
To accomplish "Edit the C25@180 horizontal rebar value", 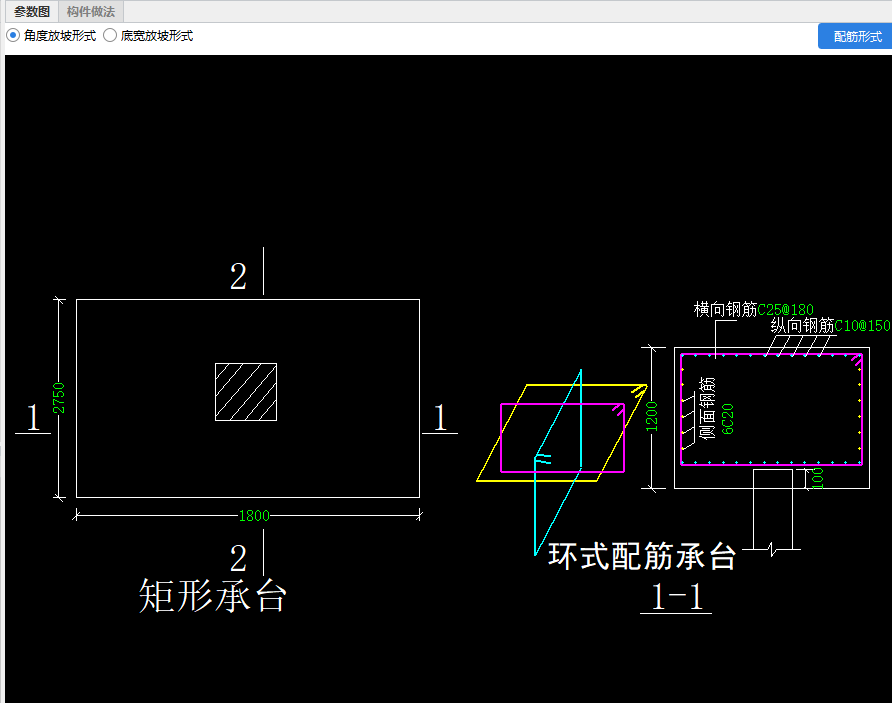I will [x=786, y=310].
